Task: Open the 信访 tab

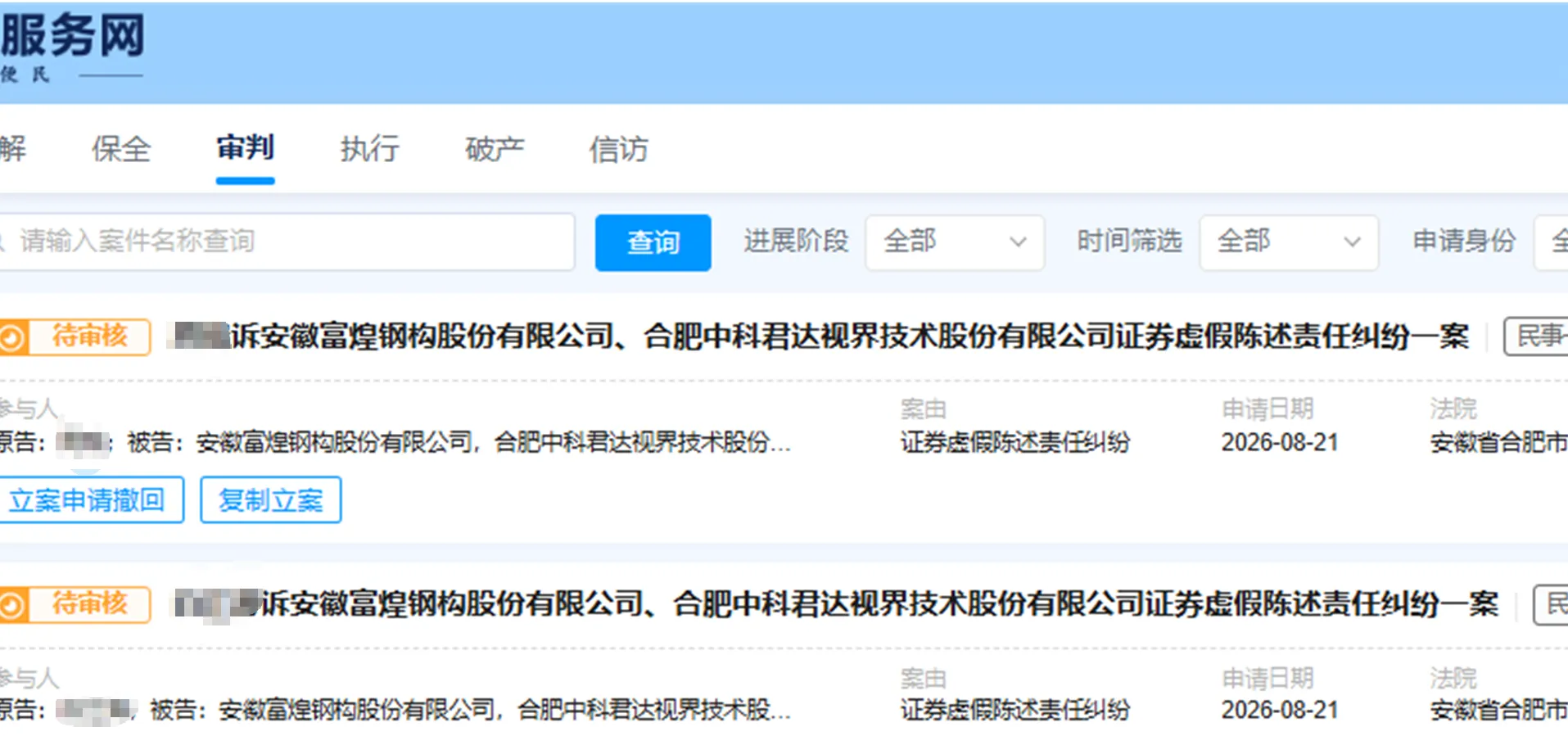Action: point(619,149)
